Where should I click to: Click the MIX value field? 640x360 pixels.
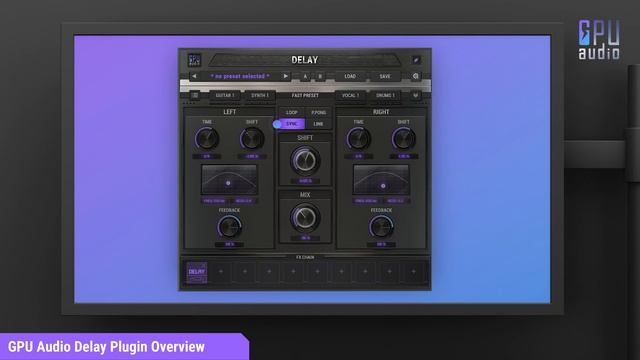click(x=305, y=238)
